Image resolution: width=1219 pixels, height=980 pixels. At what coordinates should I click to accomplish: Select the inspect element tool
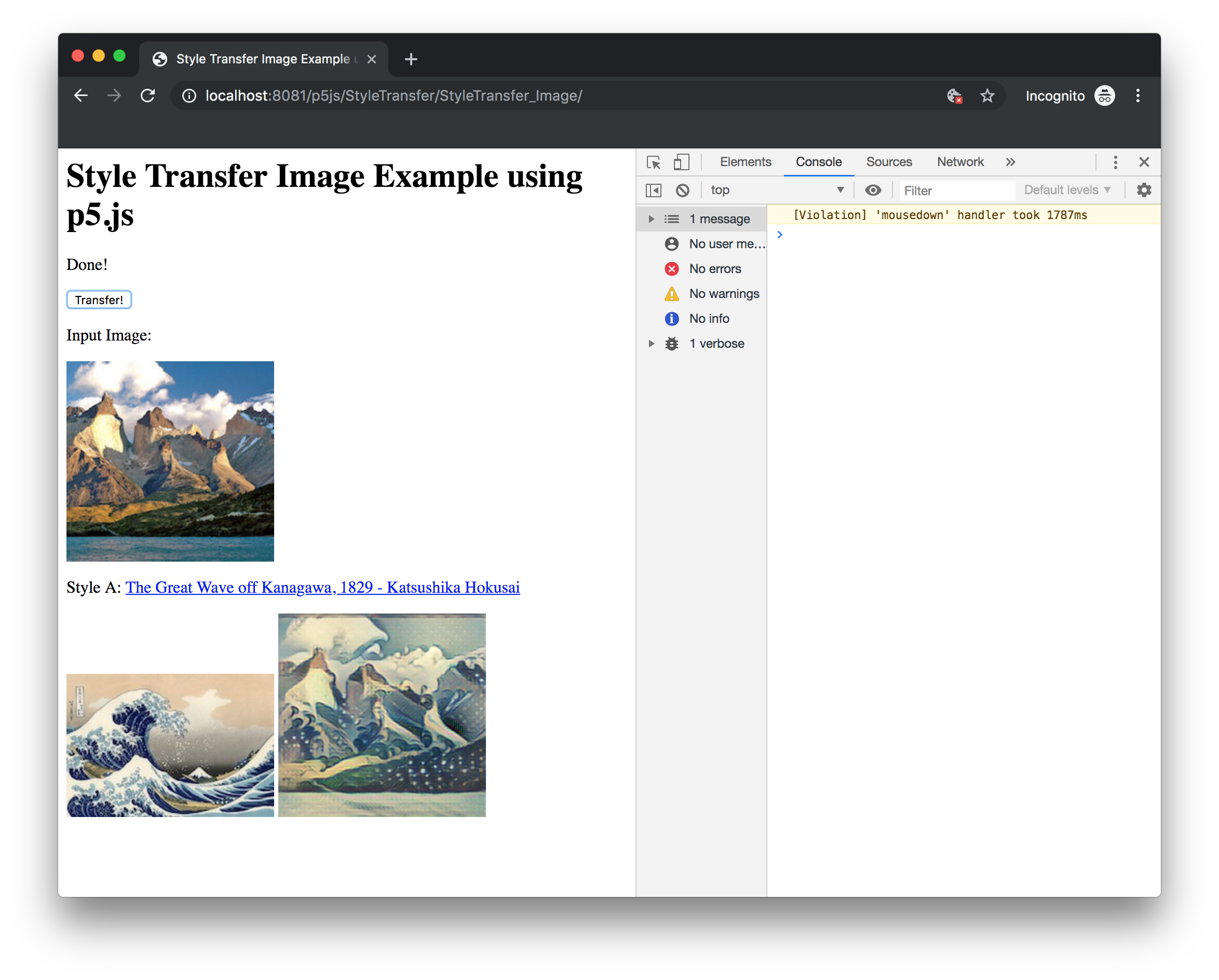pyautogui.click(x=654, y=162)
